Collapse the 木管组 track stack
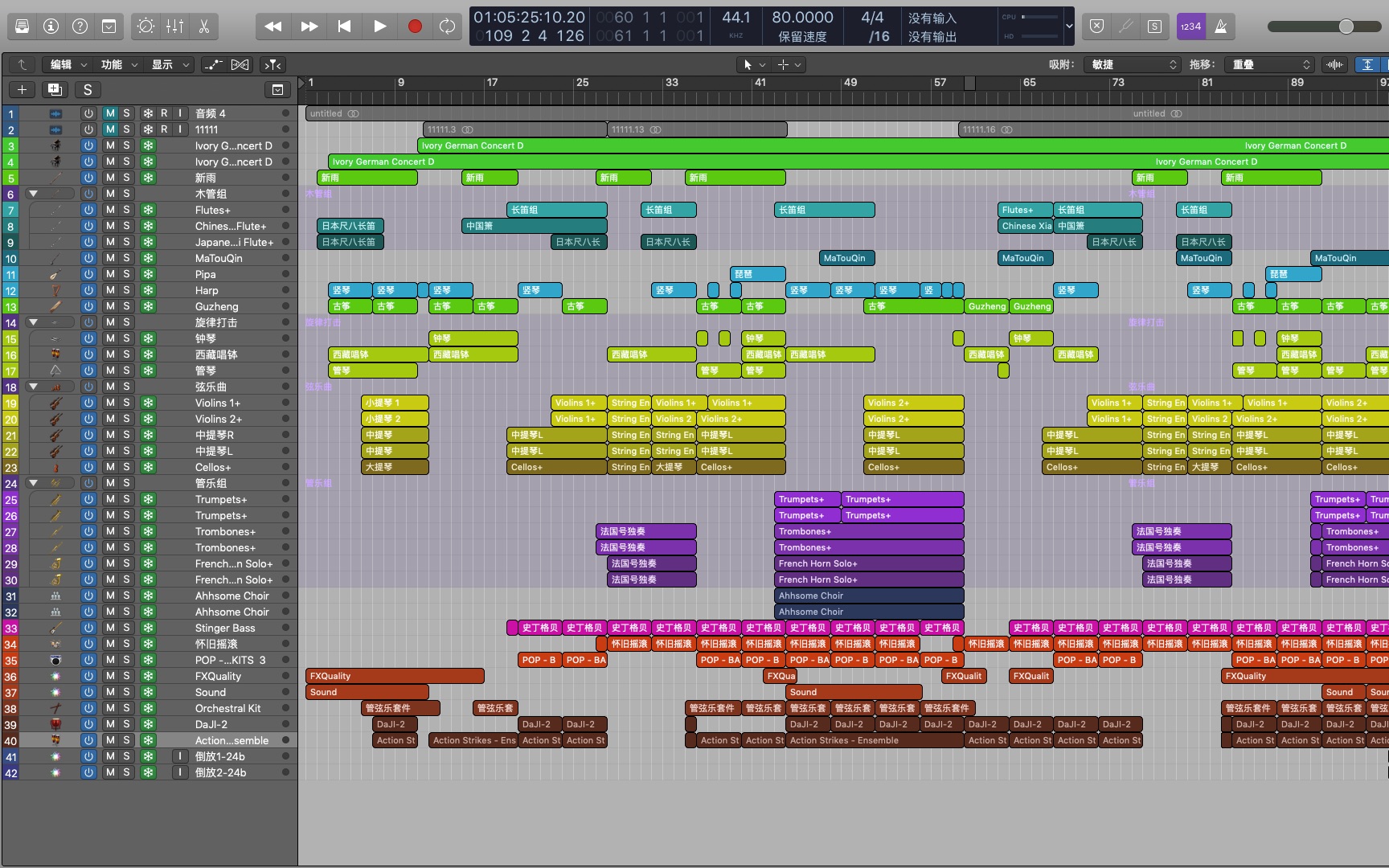This screenshot has height=868, width=1389. point(33,194)
